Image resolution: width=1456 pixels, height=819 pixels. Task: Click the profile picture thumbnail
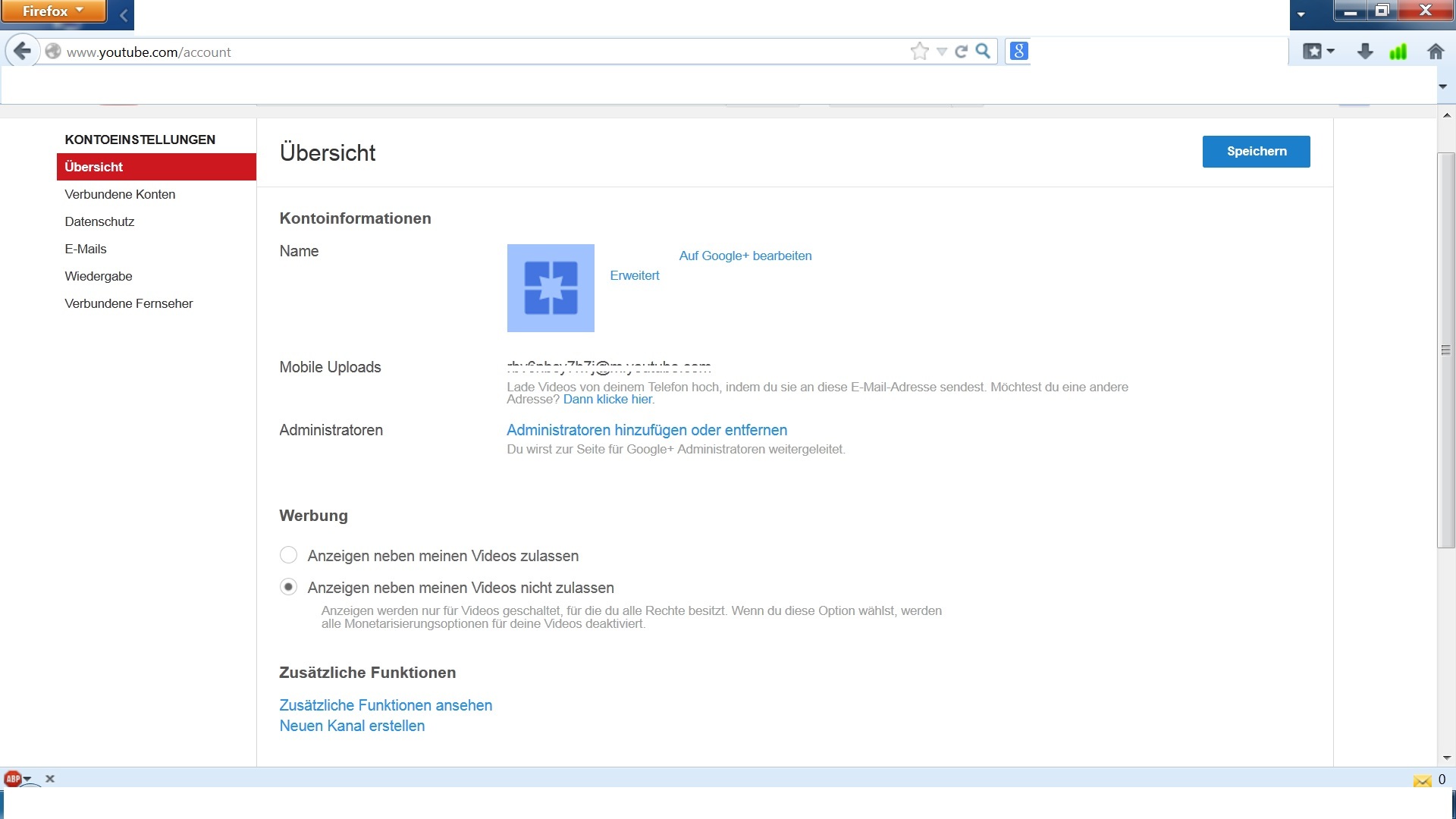(x=551, y=288)
